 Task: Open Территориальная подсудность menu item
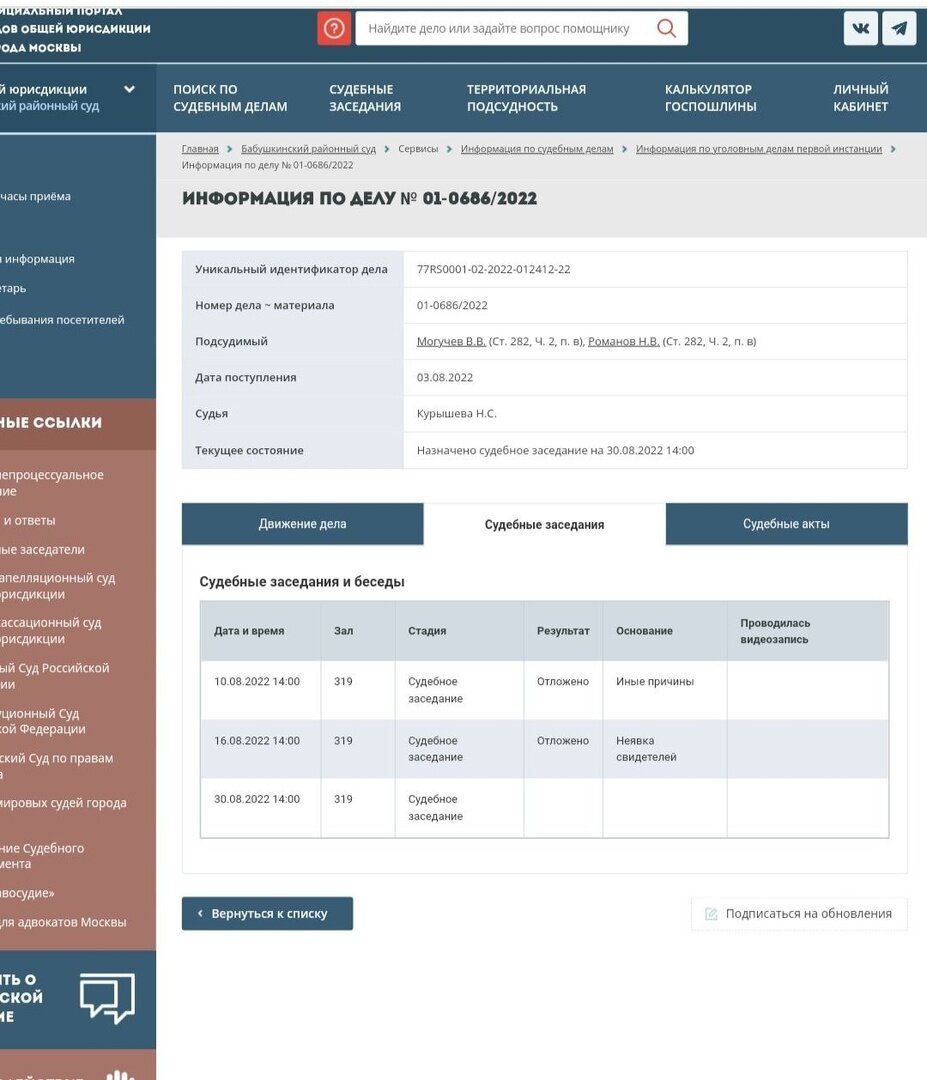[526, 98]
